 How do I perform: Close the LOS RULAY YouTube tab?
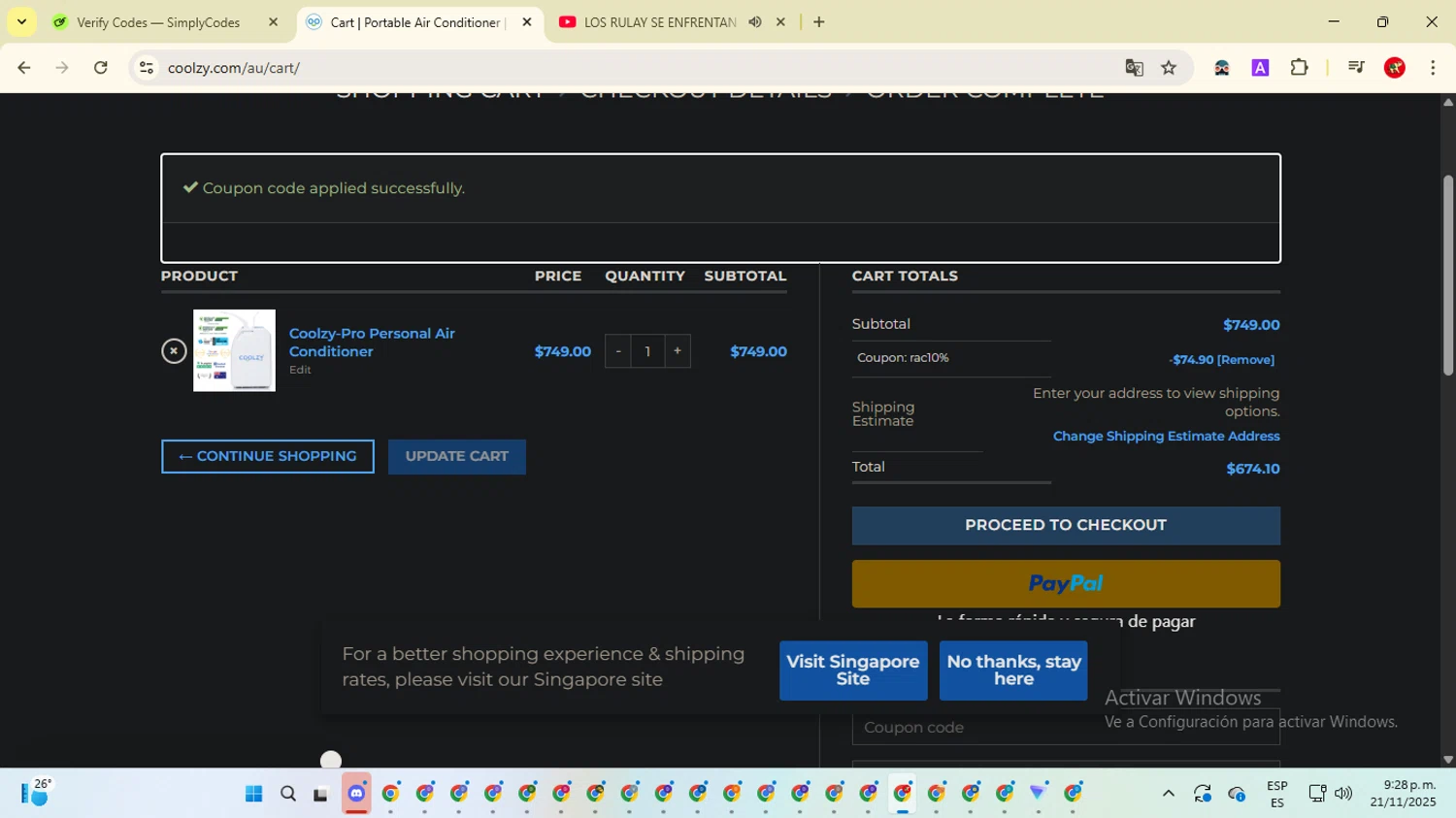(780, 22)
